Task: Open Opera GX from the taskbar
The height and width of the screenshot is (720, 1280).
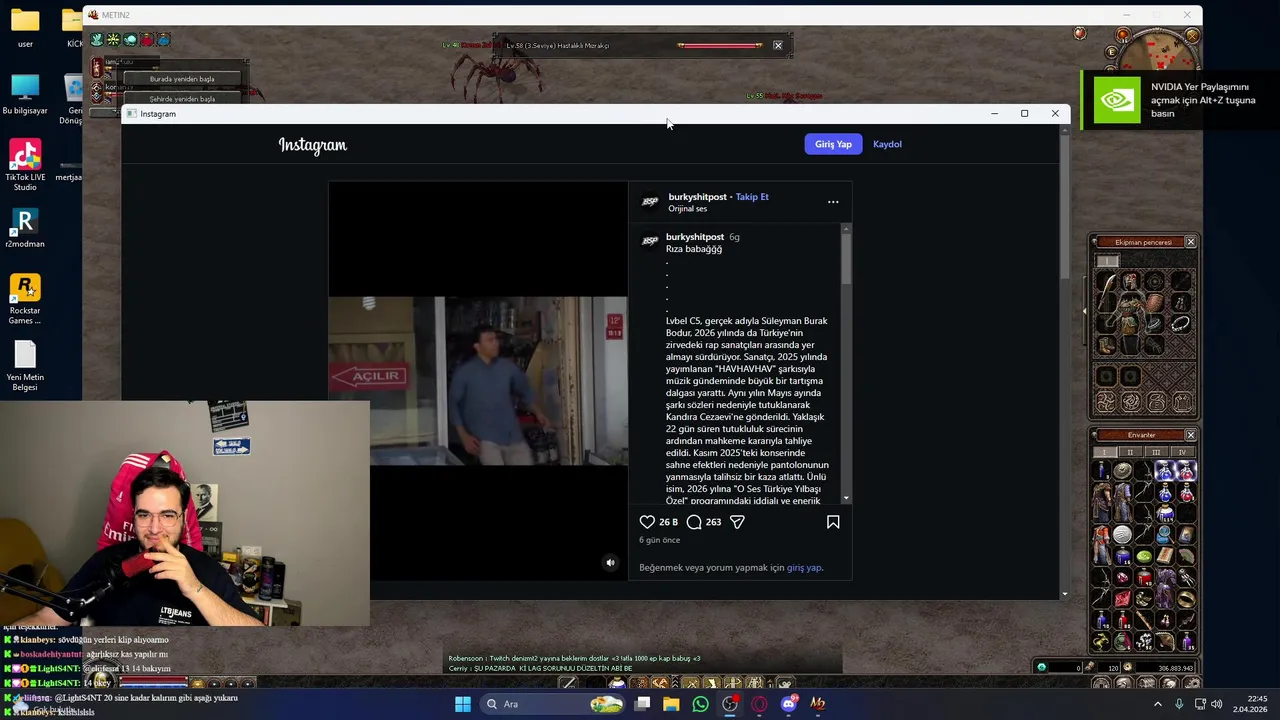Action: click(x=759, y=704)
